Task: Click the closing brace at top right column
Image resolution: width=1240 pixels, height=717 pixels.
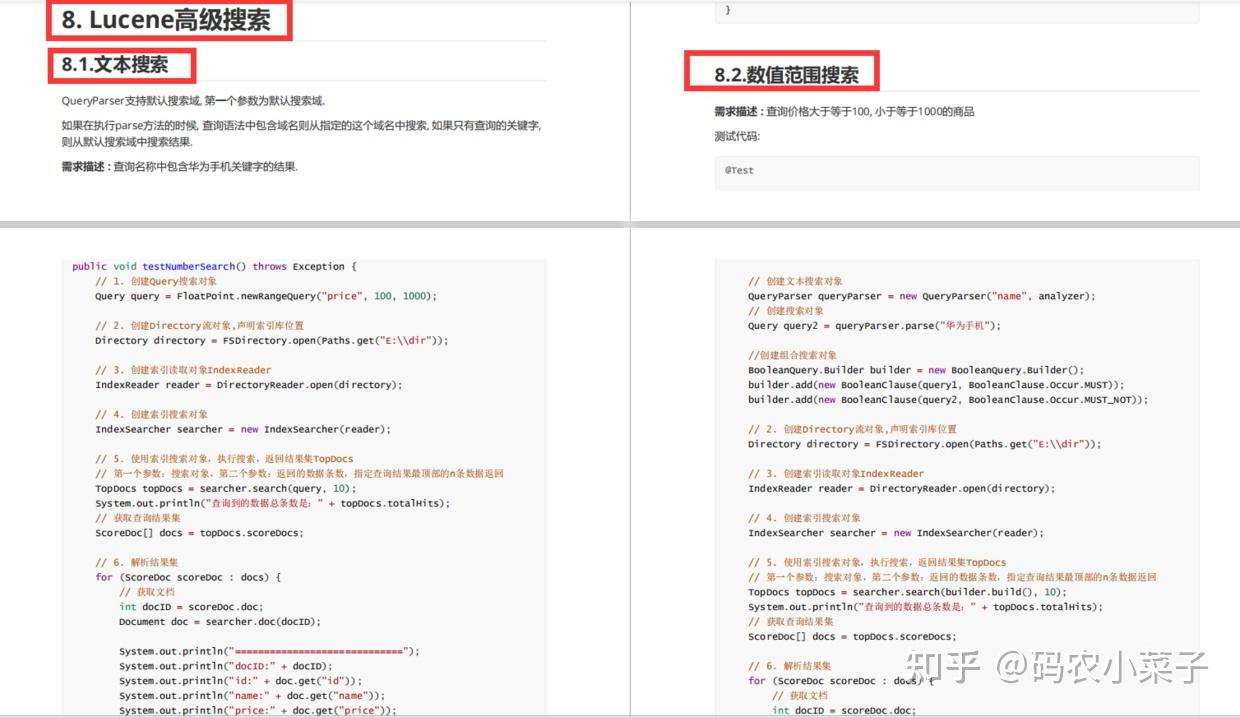Action: (x=726, y=8)
